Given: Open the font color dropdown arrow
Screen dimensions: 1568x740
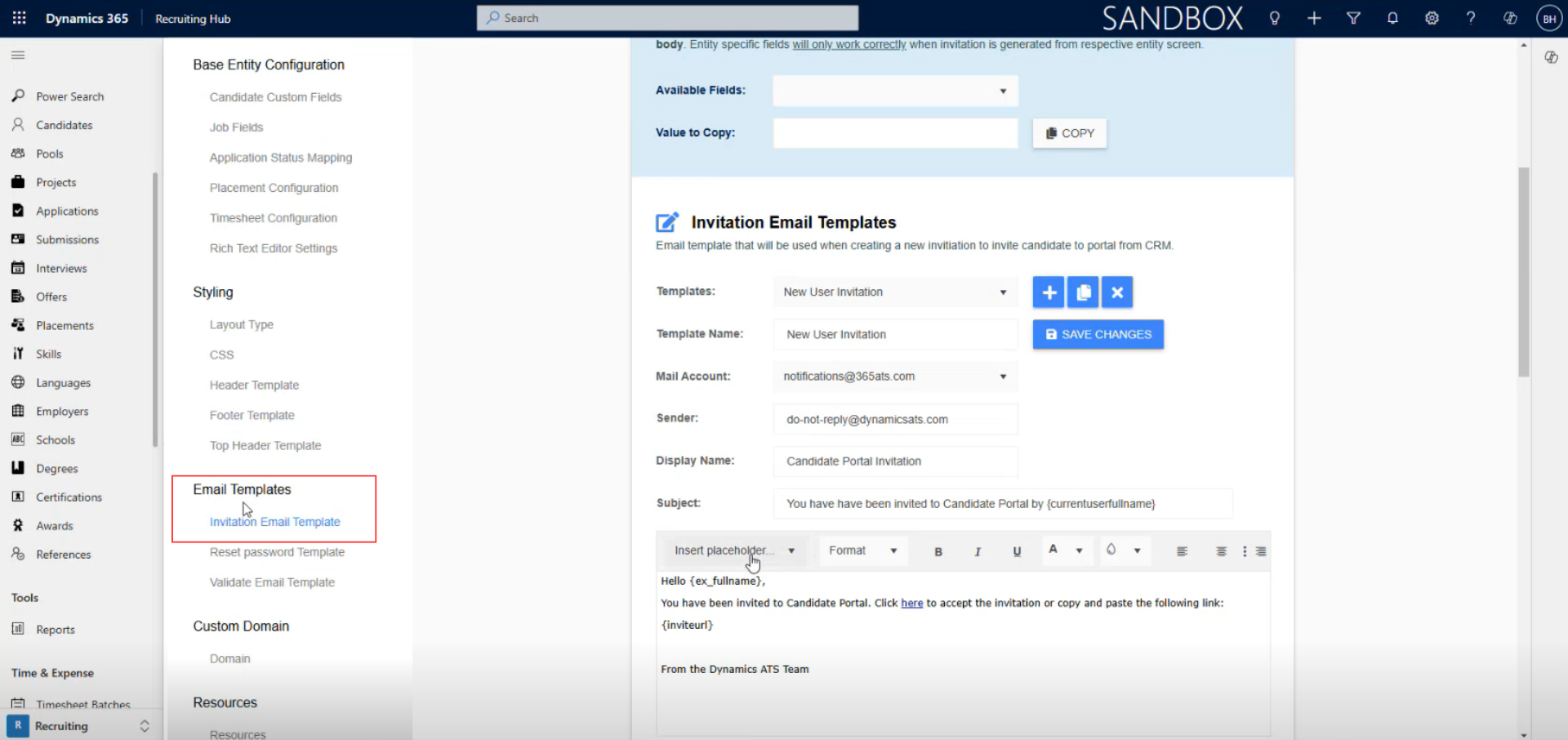Looking at the screenshot, I should (1079, 551).
